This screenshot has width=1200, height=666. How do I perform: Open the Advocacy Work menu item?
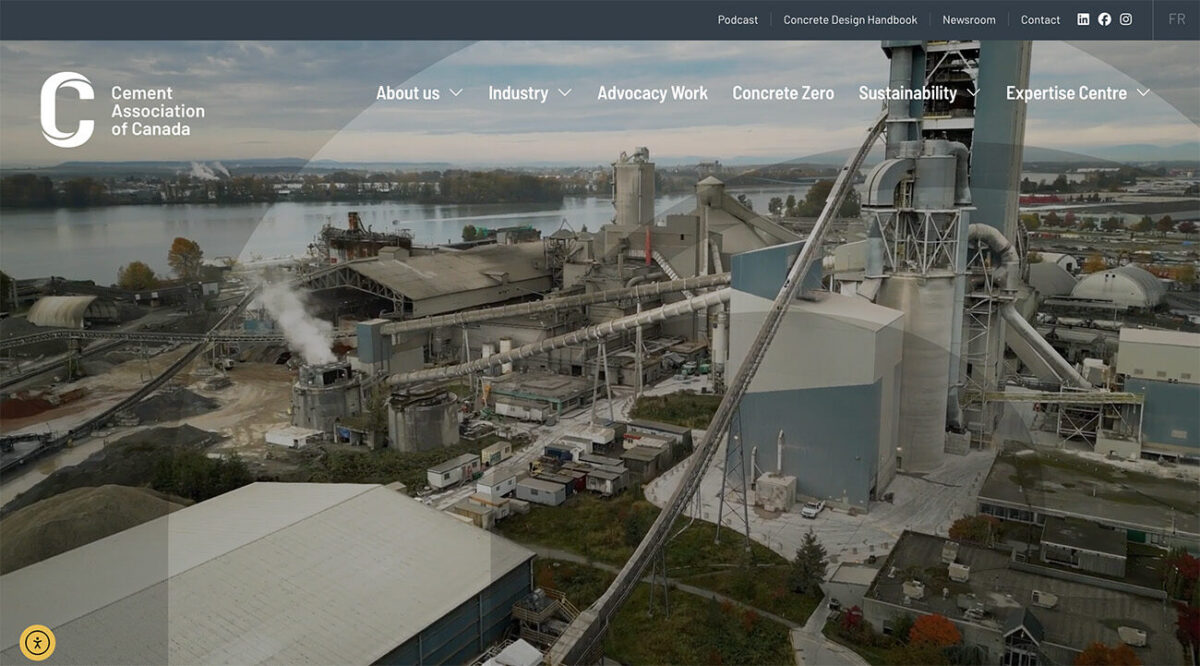pos(652,93)
